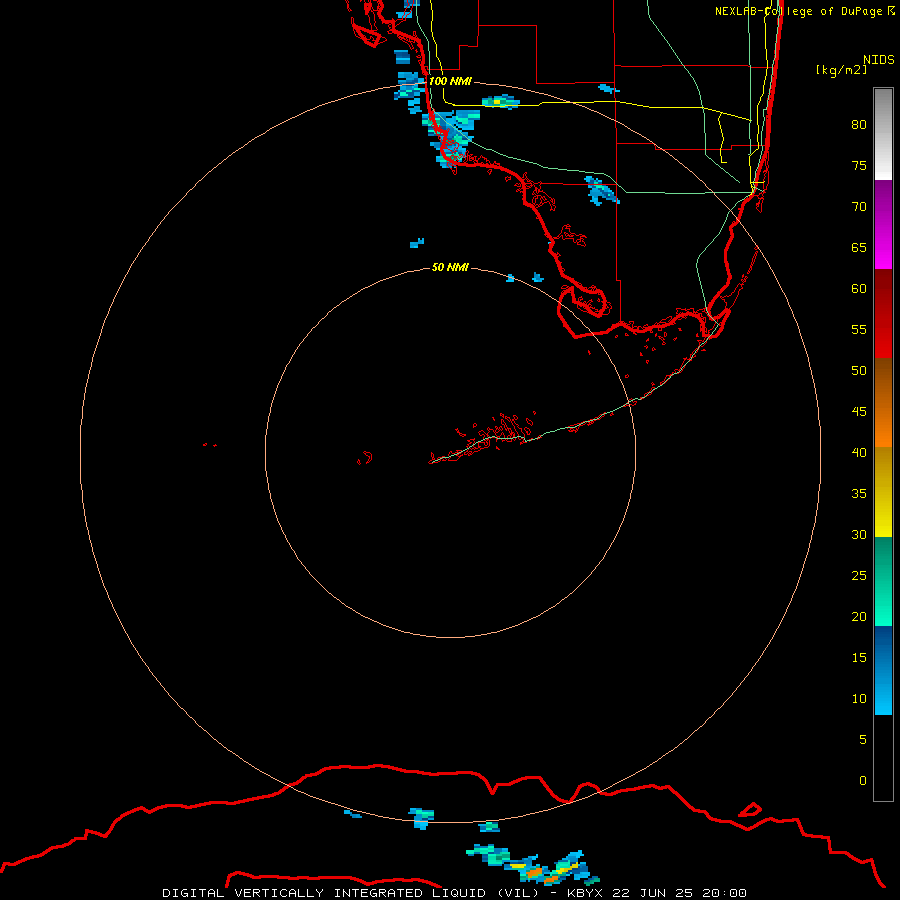This screenshot has height=900, width=900.
Task: Select the blue segment of the color scale
Action: coord(883,670)
